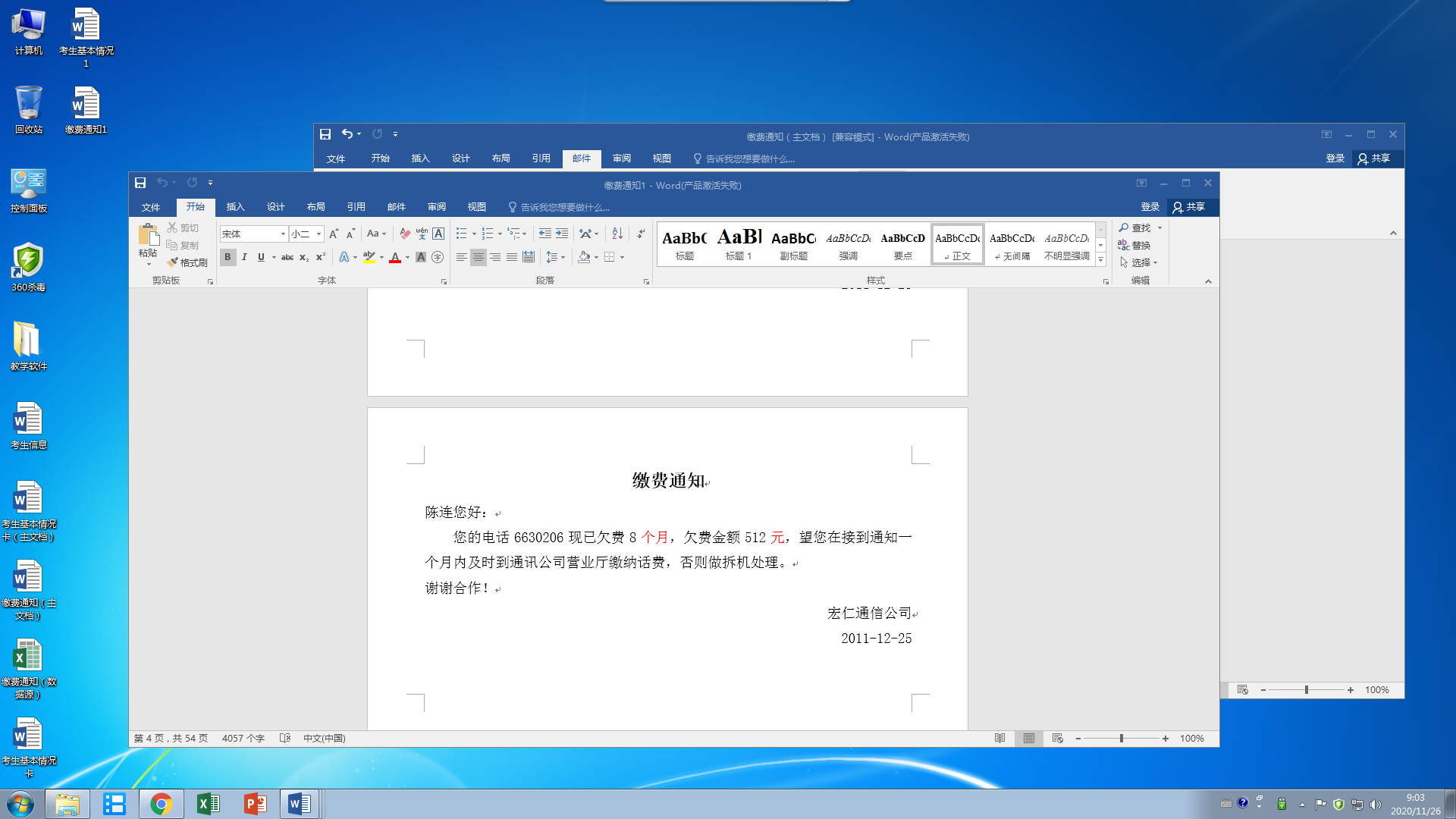Increase paragraph indent

(x=562, y=234)
